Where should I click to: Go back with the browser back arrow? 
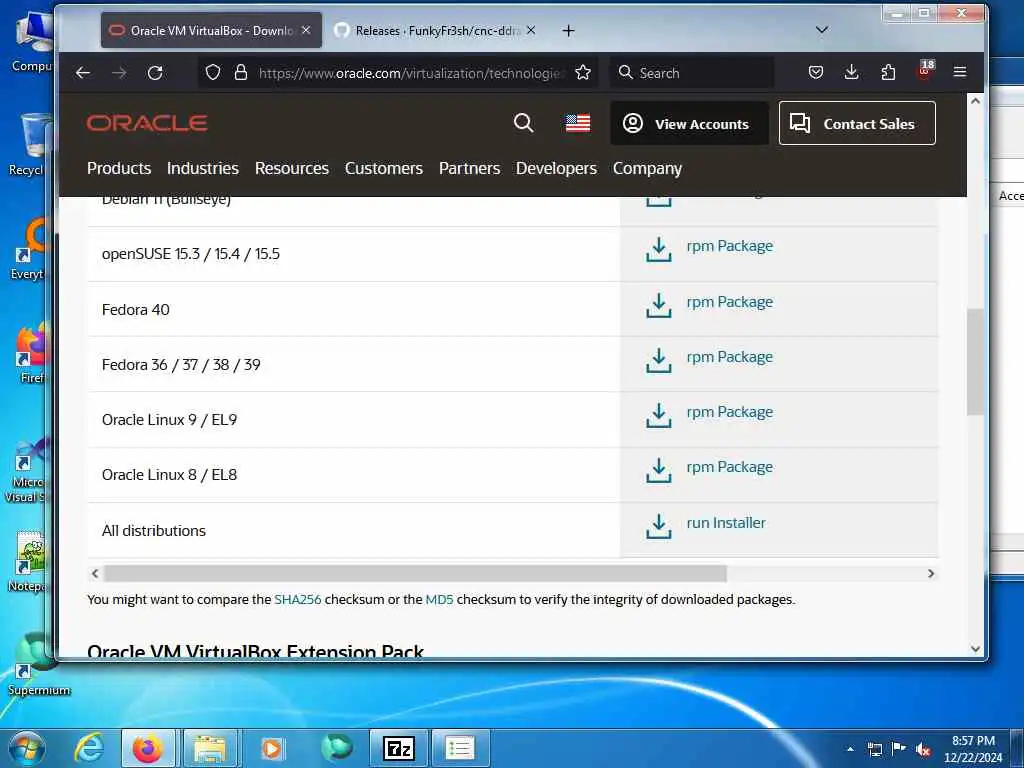[x=83, y=72]
